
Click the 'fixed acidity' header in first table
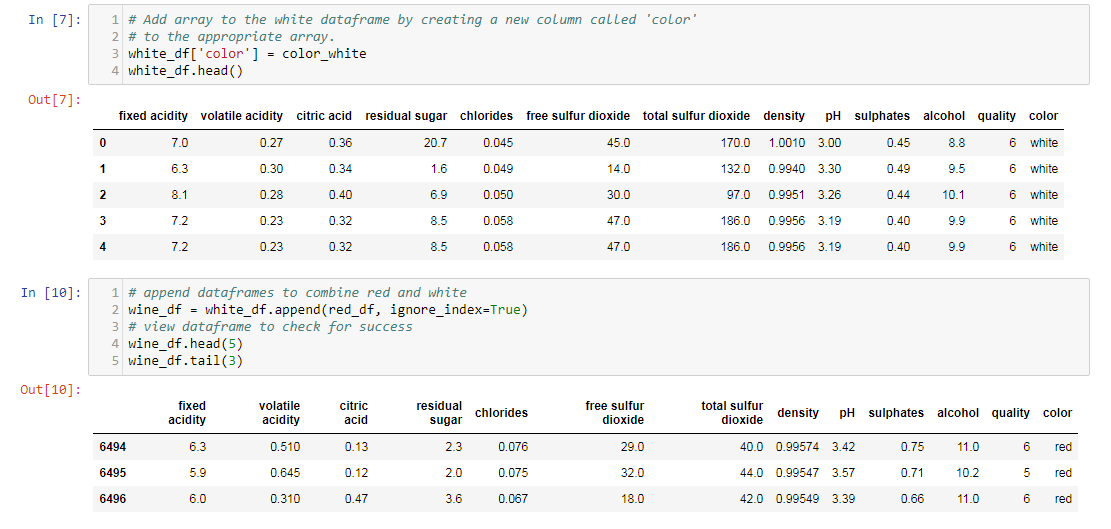(153, 116)
